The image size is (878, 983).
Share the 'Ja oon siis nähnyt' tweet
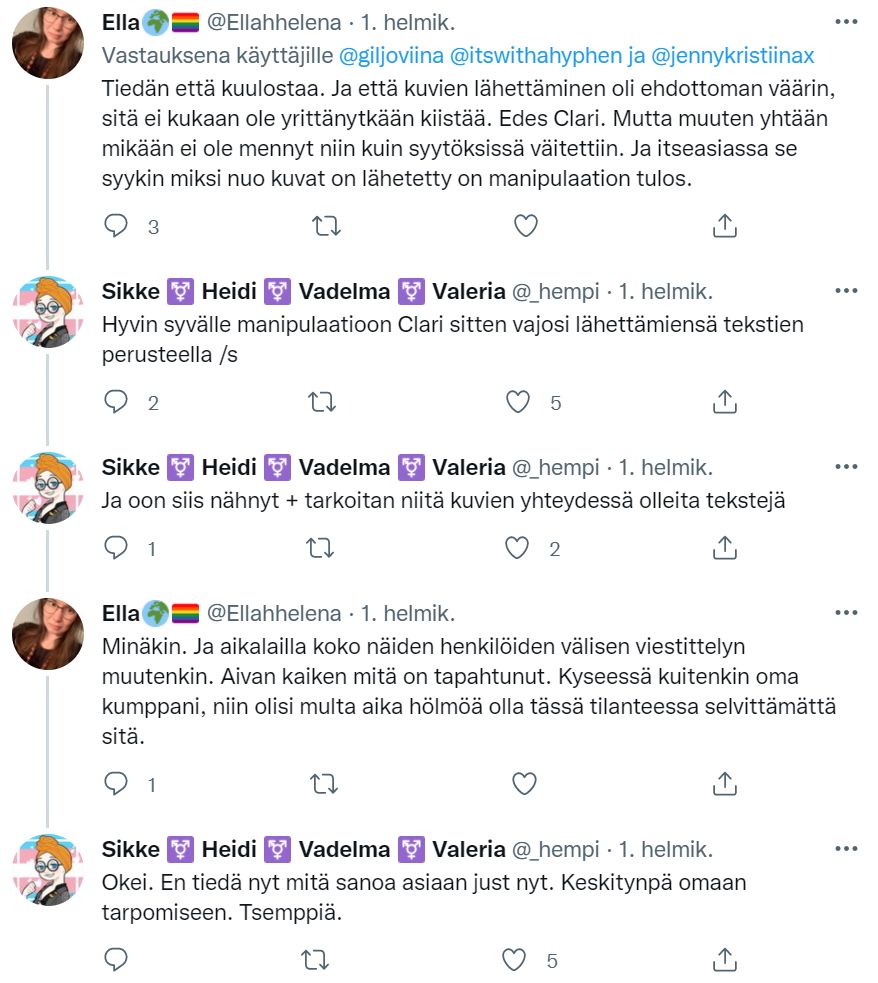point(724,548)
